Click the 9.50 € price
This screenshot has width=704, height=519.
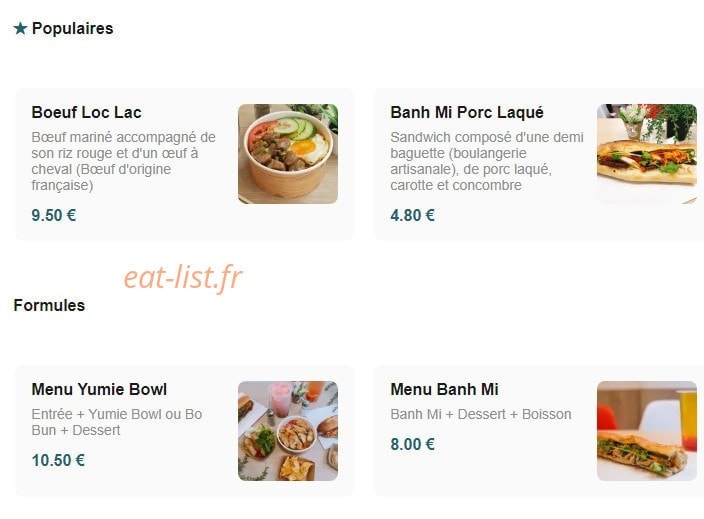click(x=54, y=216)
